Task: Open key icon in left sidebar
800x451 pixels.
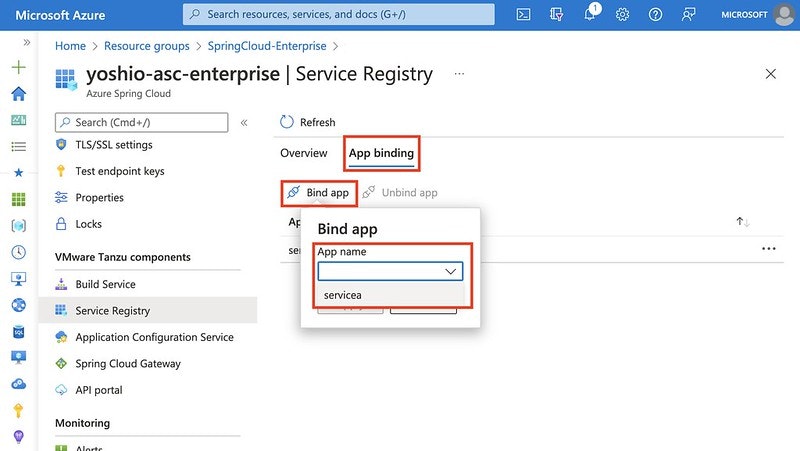Action: point(19,410)
